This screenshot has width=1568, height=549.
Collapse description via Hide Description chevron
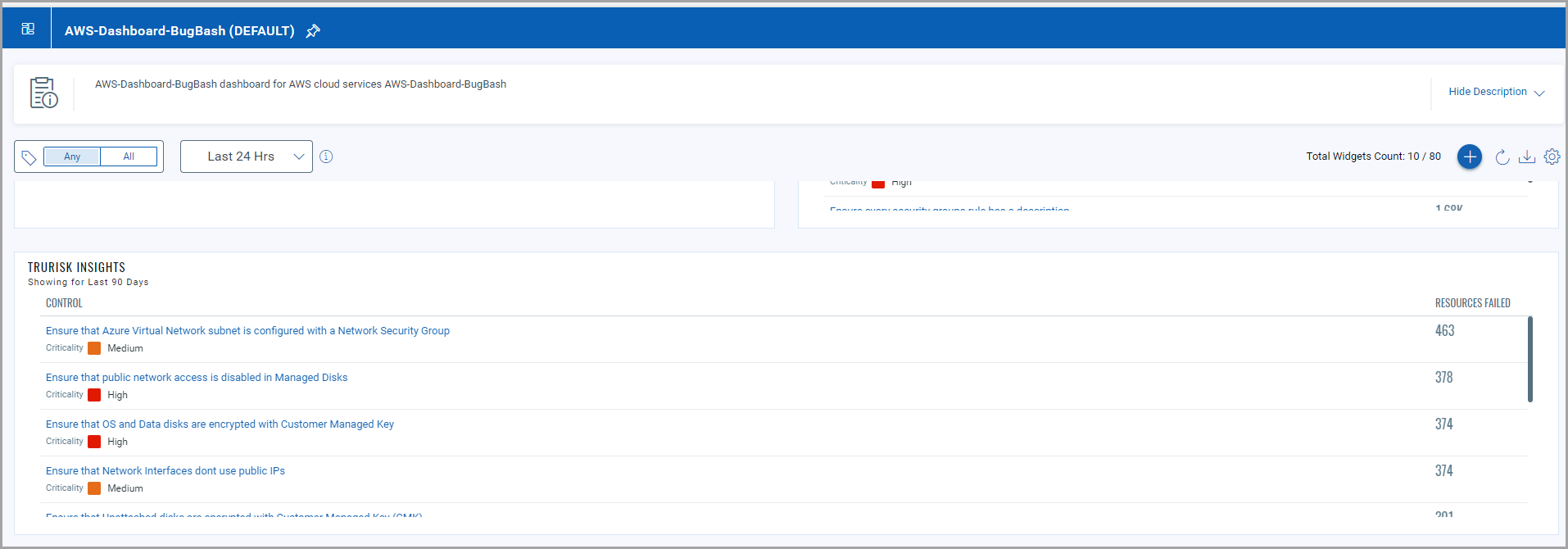pos(1539,93)
